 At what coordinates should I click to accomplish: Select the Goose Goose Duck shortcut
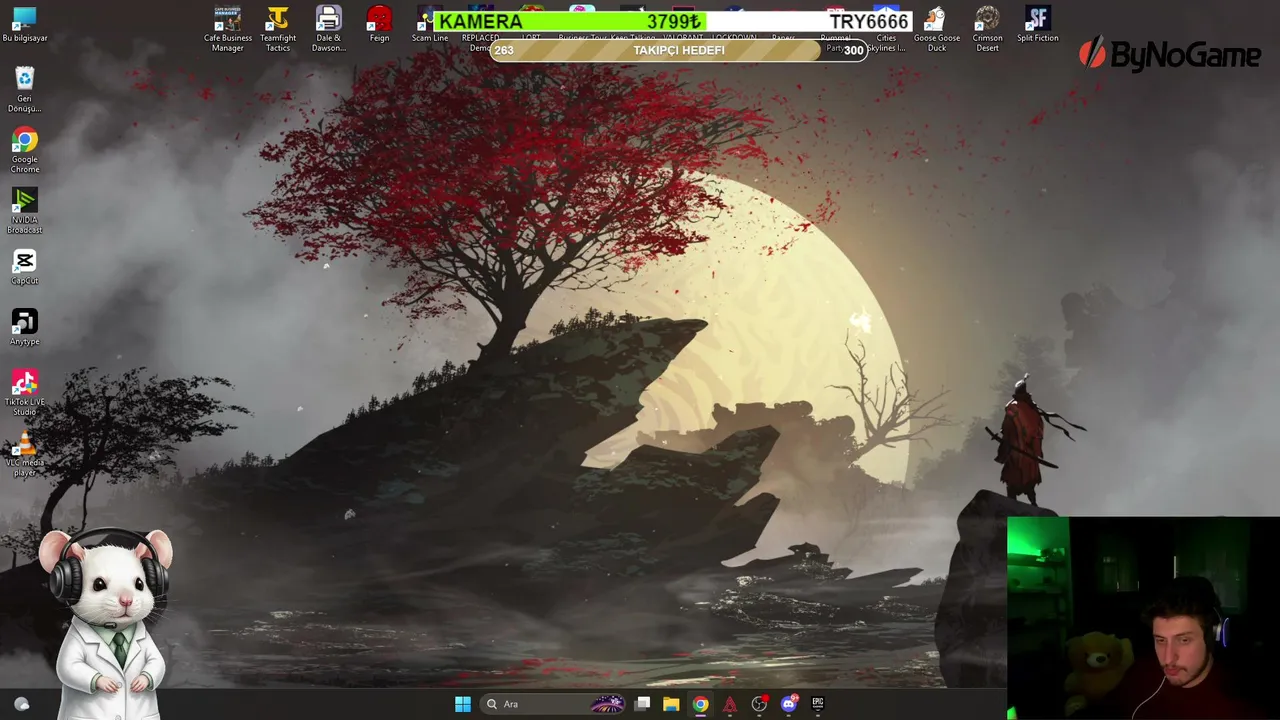click(x=937, y=29)
